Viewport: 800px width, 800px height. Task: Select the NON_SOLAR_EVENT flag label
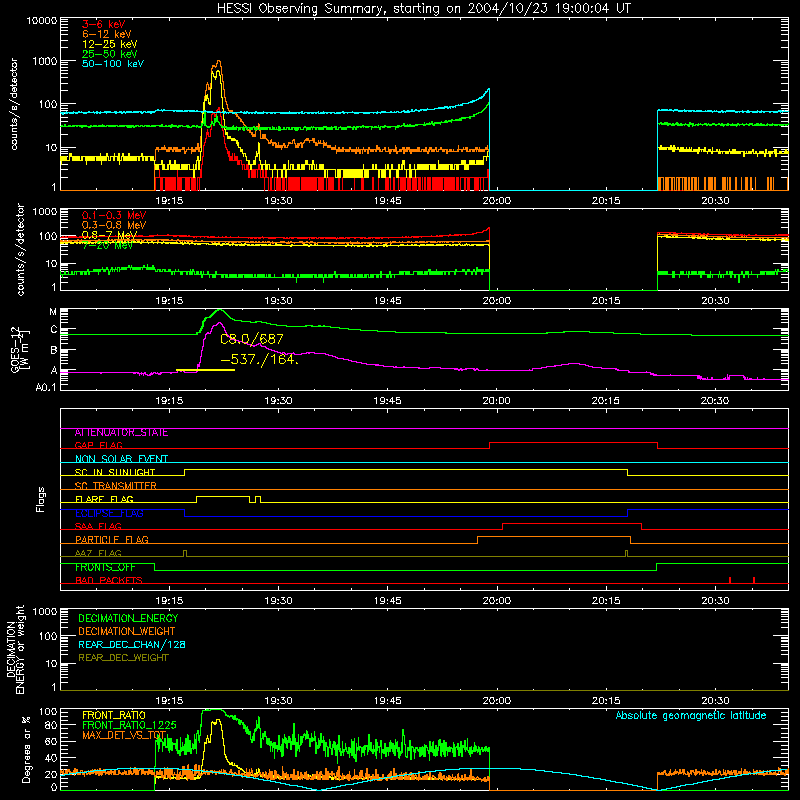(x=121, y=459)
